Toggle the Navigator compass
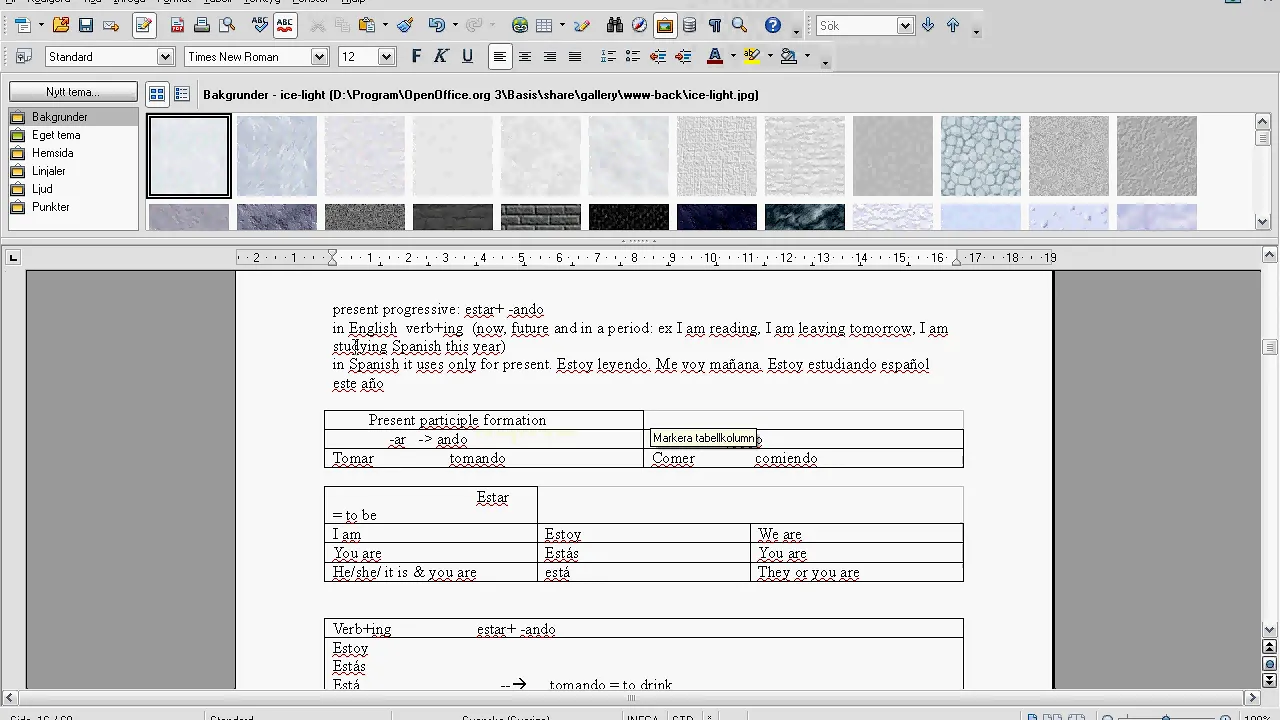The height and width of the screenshot is (720, 1280). tap(640, 26)
